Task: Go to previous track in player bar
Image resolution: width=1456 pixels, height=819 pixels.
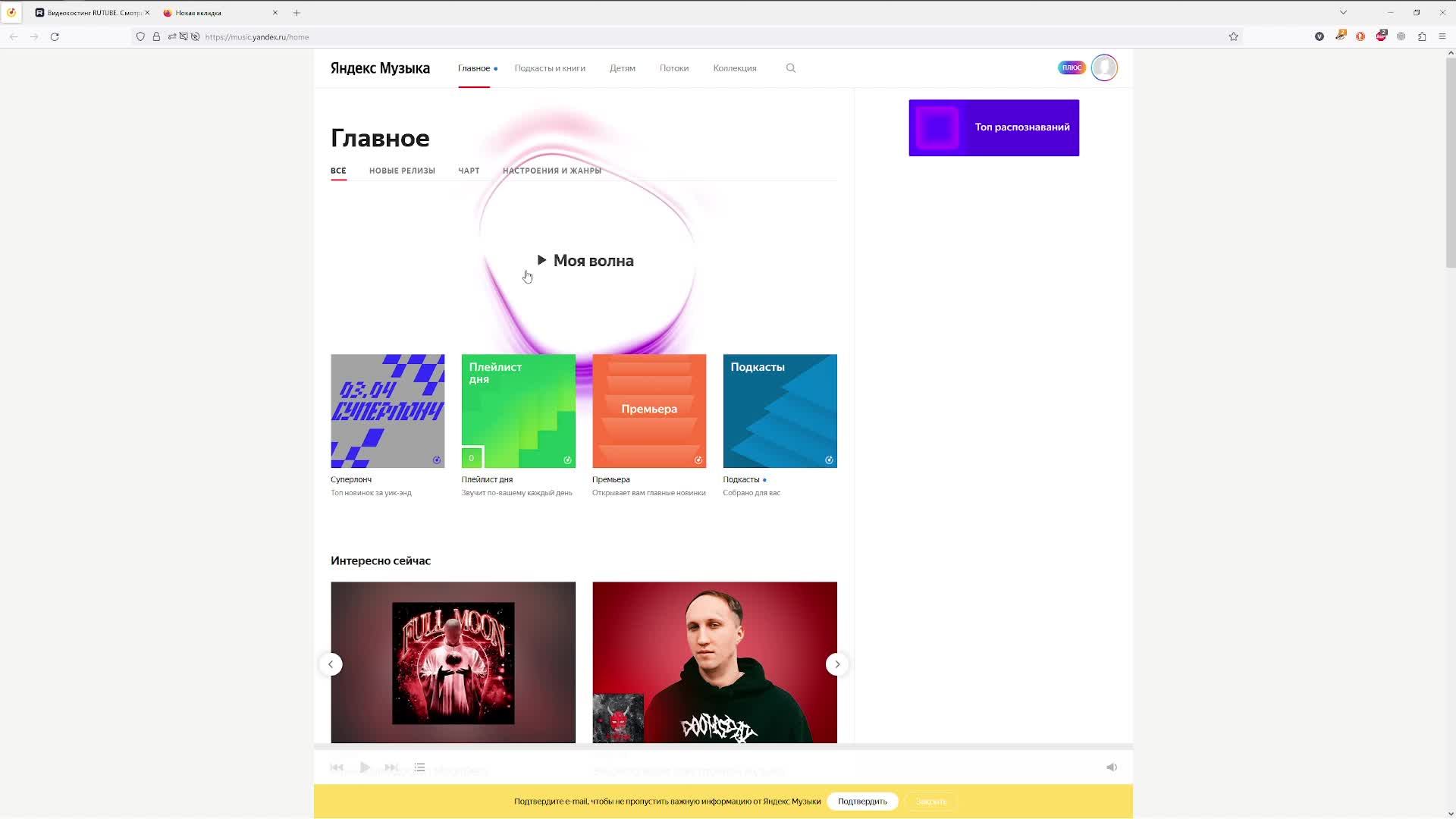Action: pyautogui.click(x=337, y=767)
